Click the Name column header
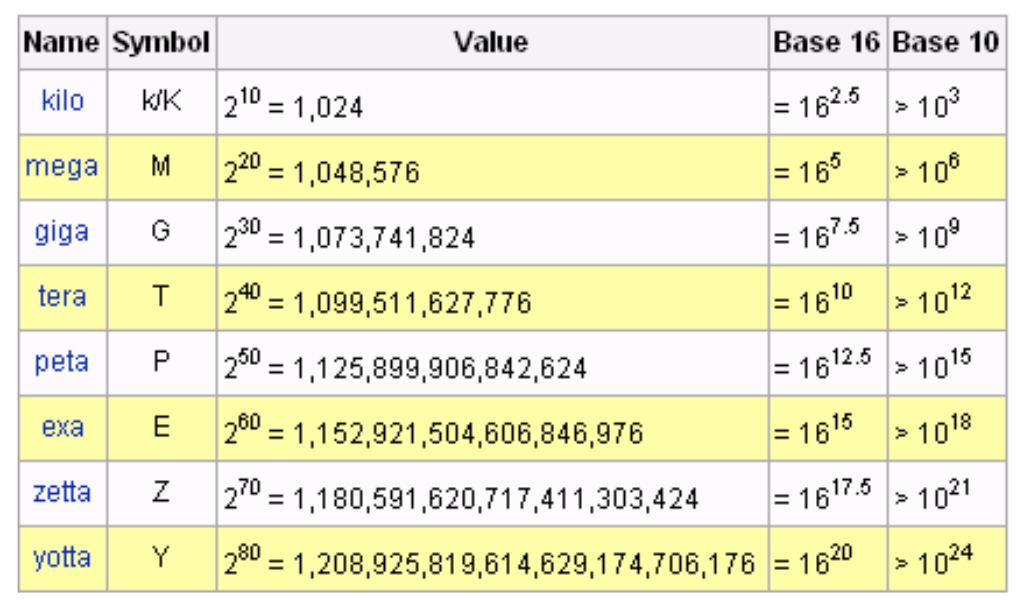 (62, 43)
